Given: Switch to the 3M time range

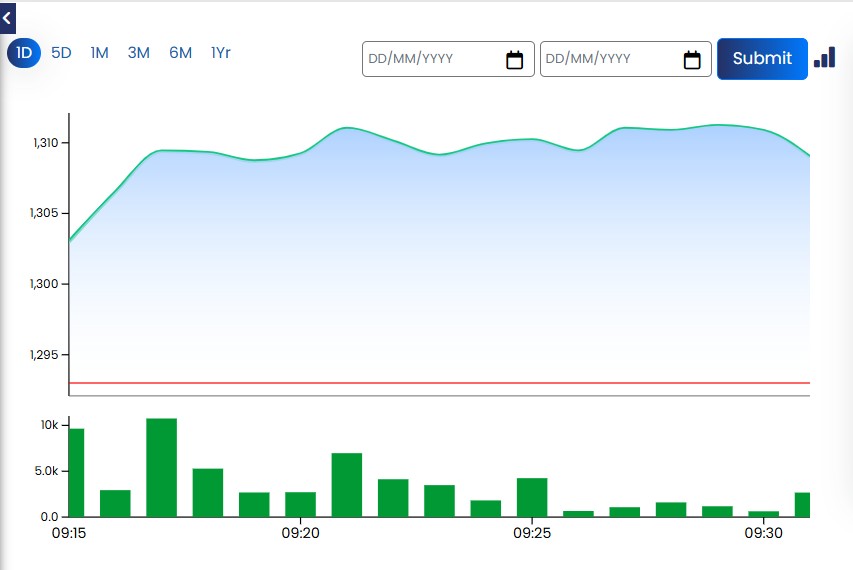Looking at the screenshot, I should tap(139, 53).
